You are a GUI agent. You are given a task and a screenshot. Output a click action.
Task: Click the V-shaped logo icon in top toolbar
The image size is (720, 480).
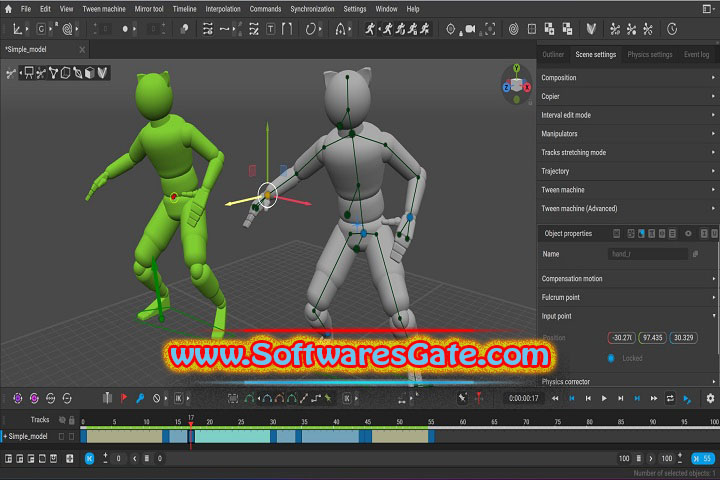point(591,29)
